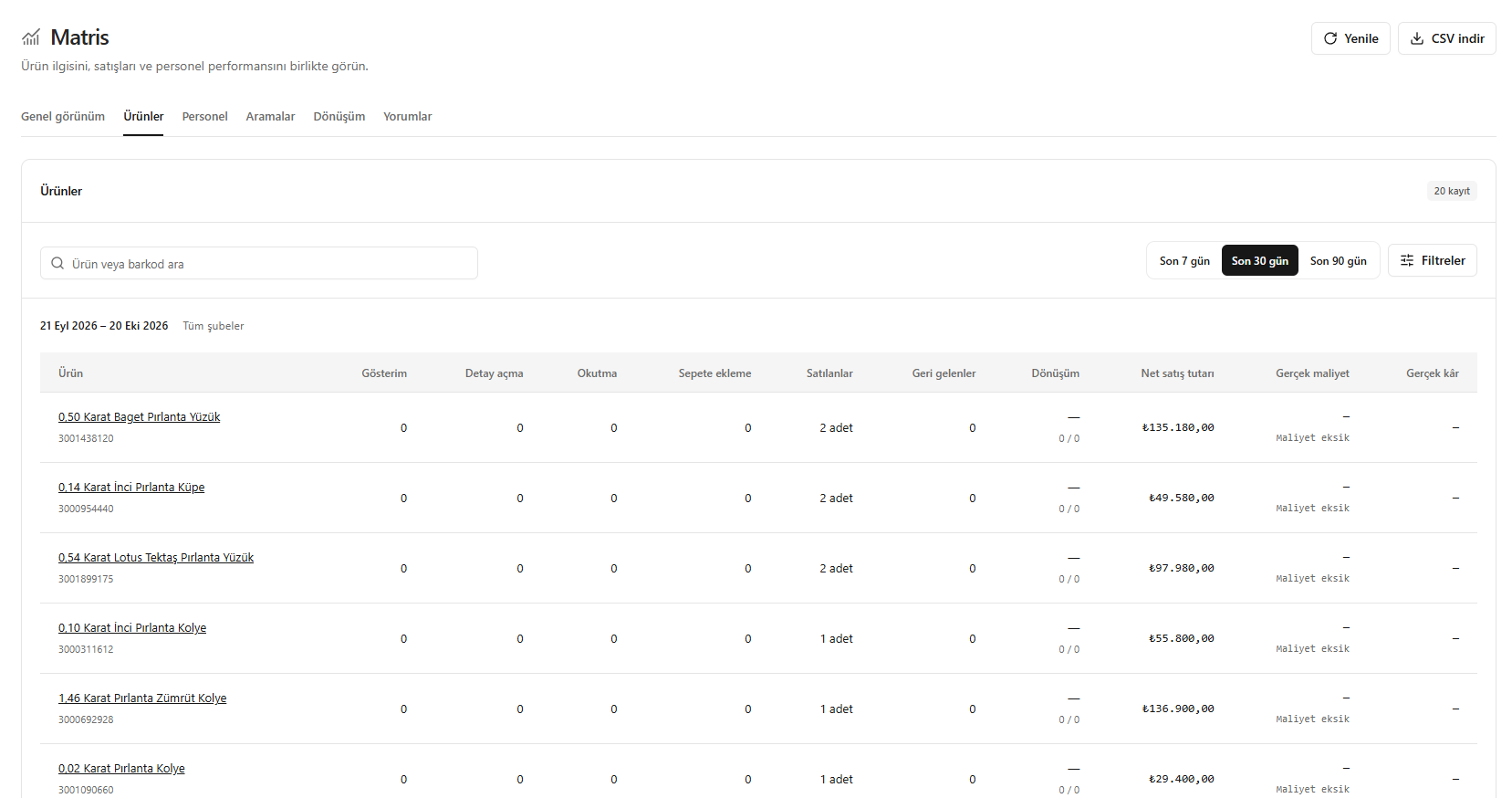Click the Gerçek maliyet column header
Screen dimensions: 1512x798
[x=1312, y=373]
